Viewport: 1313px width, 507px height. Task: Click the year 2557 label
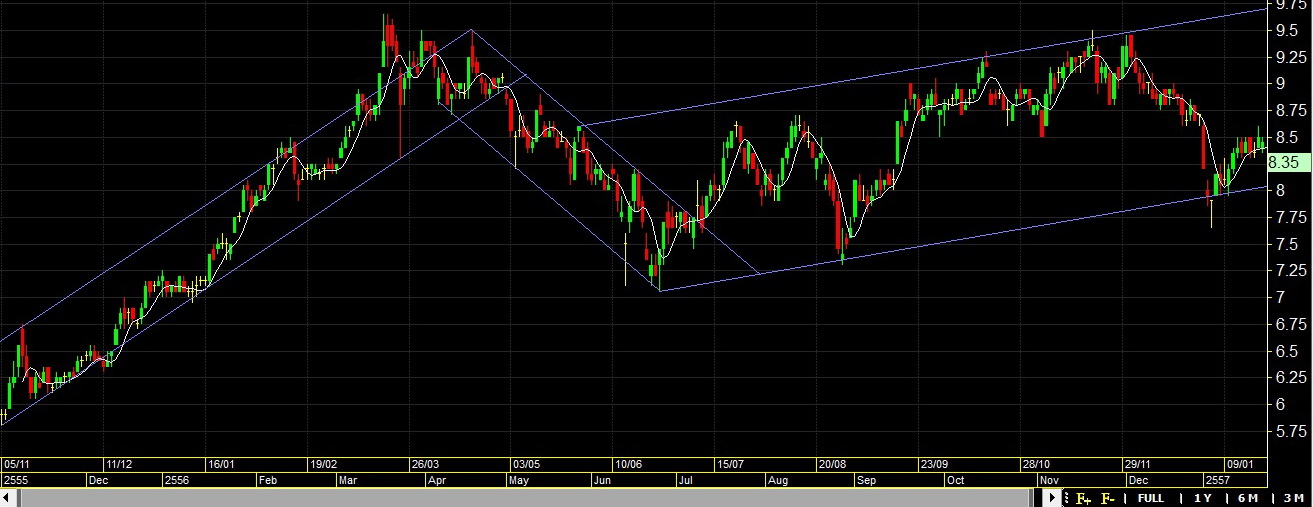(1217, 481)
